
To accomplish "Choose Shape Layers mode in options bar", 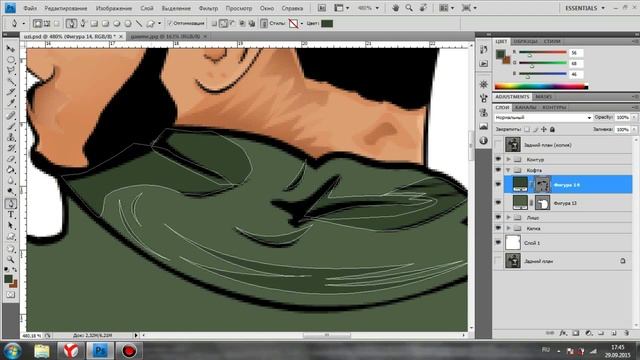I will (37, 24).
